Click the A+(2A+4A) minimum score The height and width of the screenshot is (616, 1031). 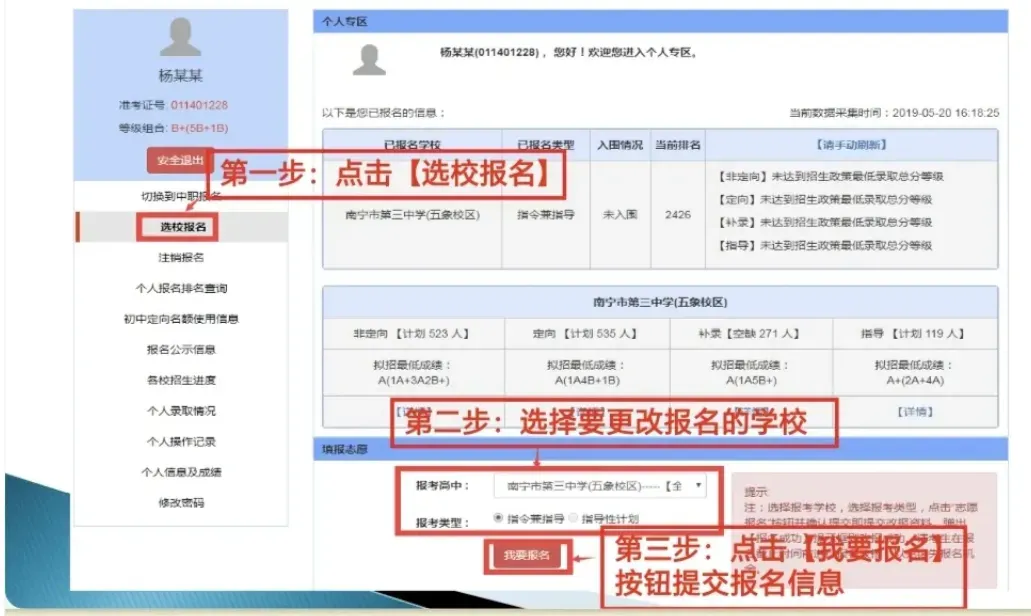pos(915,381)
